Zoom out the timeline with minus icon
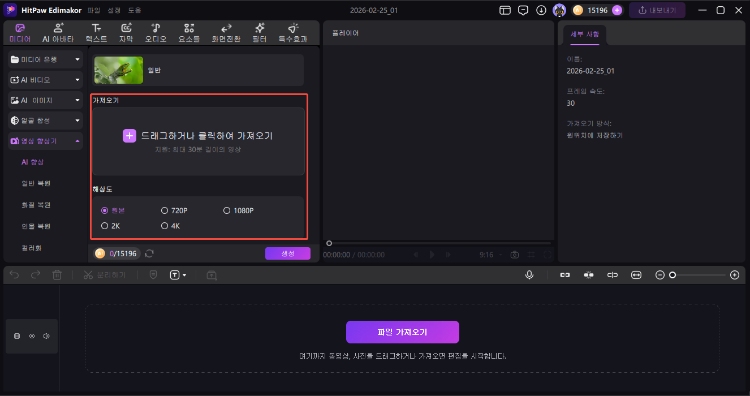 point(660,275)
